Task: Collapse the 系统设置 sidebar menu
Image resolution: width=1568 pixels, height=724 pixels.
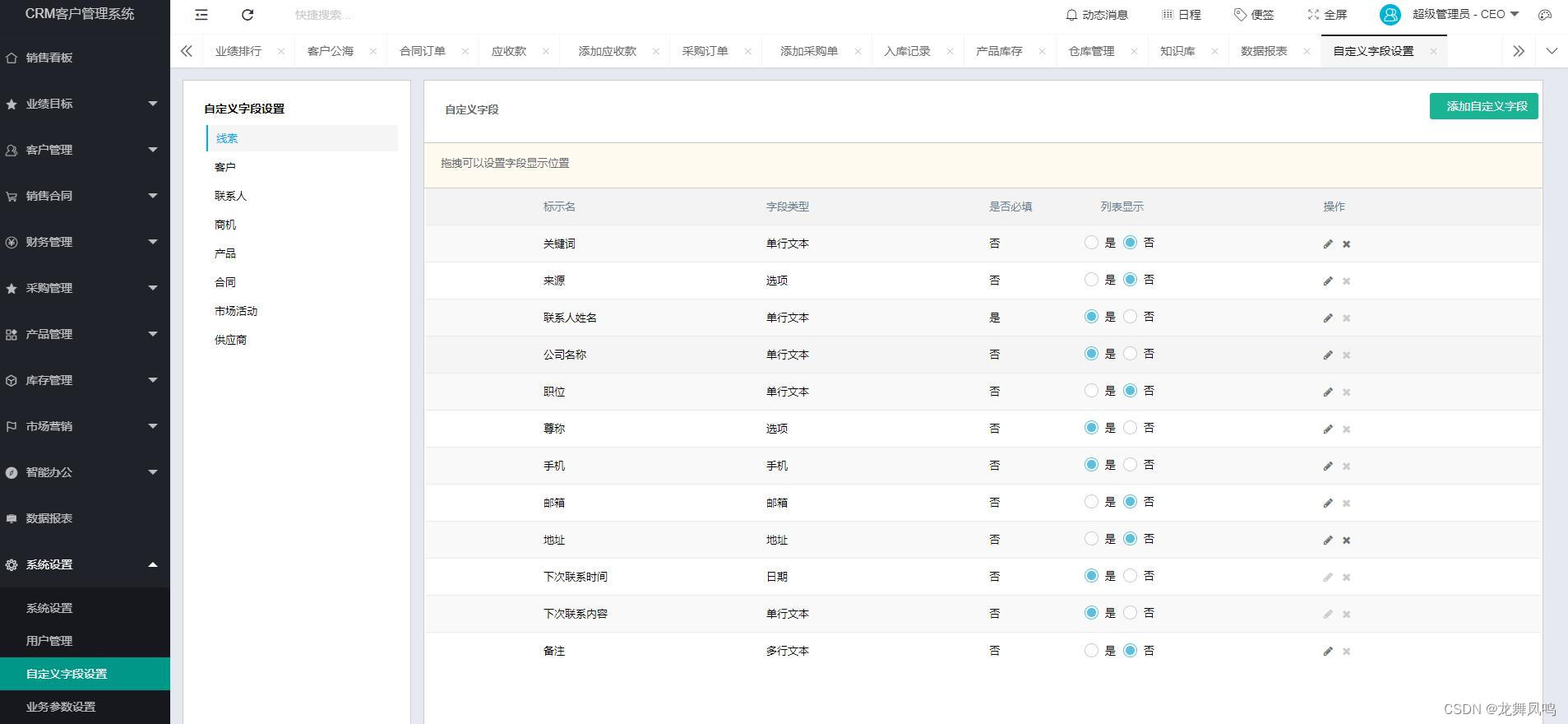Action: coord(85,564)
